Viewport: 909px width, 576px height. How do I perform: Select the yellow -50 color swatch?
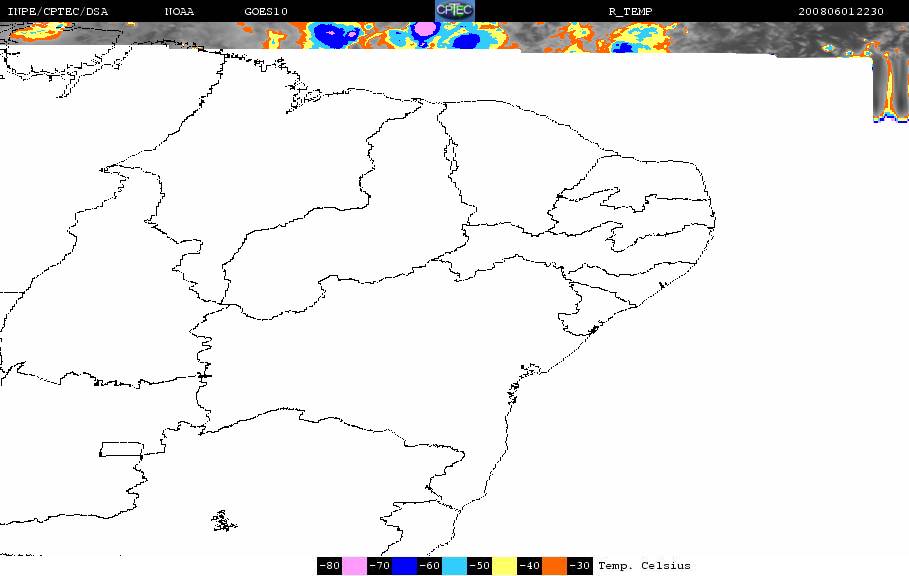504,566
